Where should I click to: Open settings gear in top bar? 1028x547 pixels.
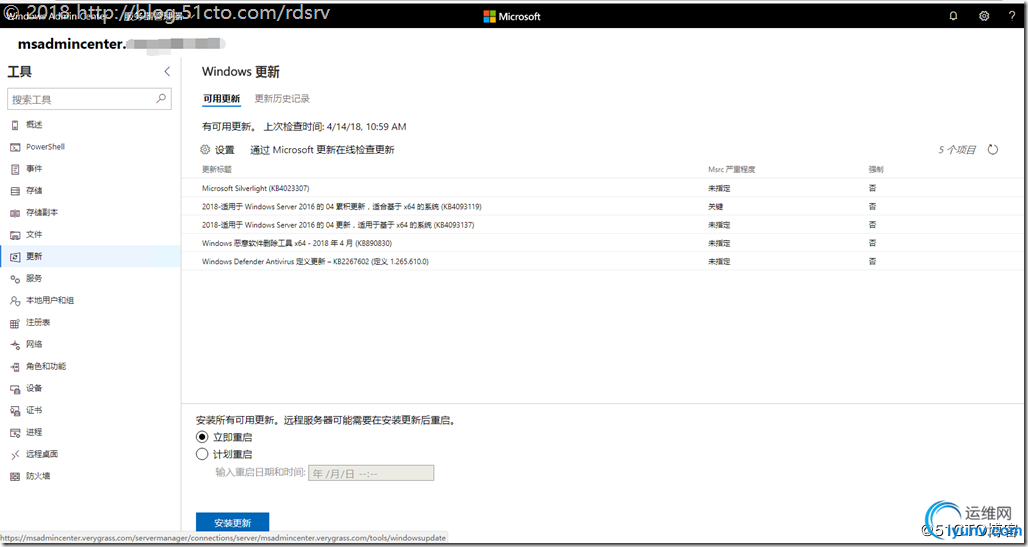[x=984, y=16]
